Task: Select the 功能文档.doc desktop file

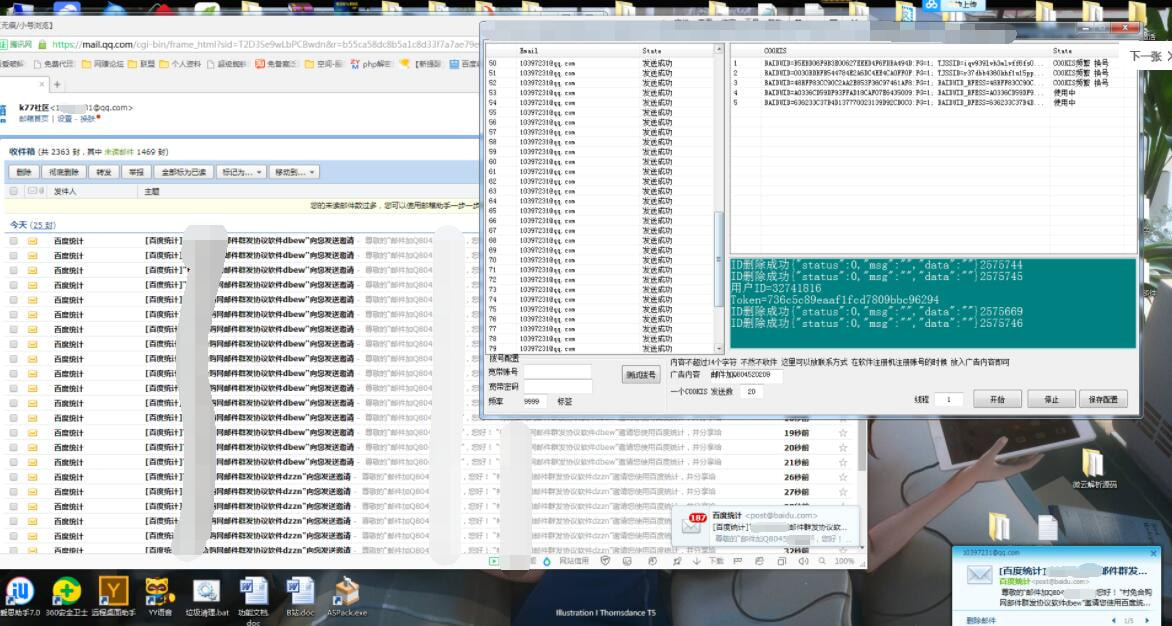Action: (253, 600)
